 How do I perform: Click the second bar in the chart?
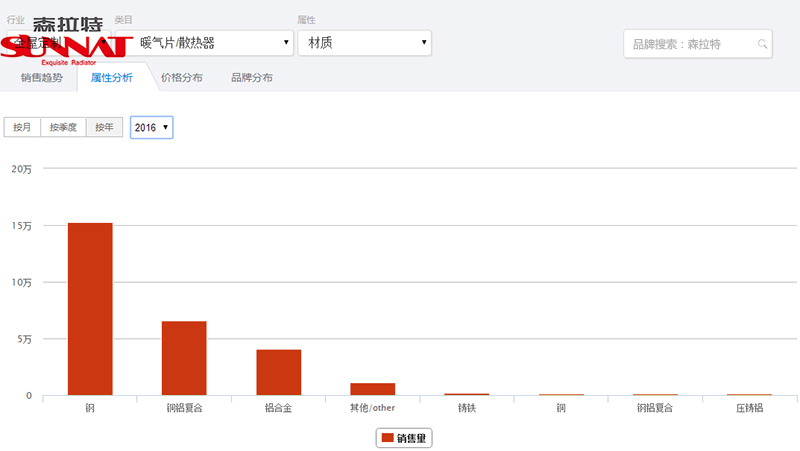coord(184,358)
